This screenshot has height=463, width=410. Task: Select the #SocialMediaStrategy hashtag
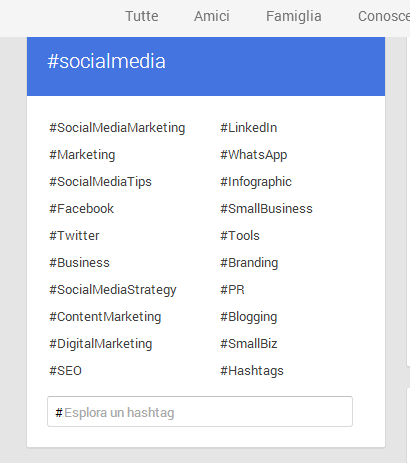click(113, 290)
